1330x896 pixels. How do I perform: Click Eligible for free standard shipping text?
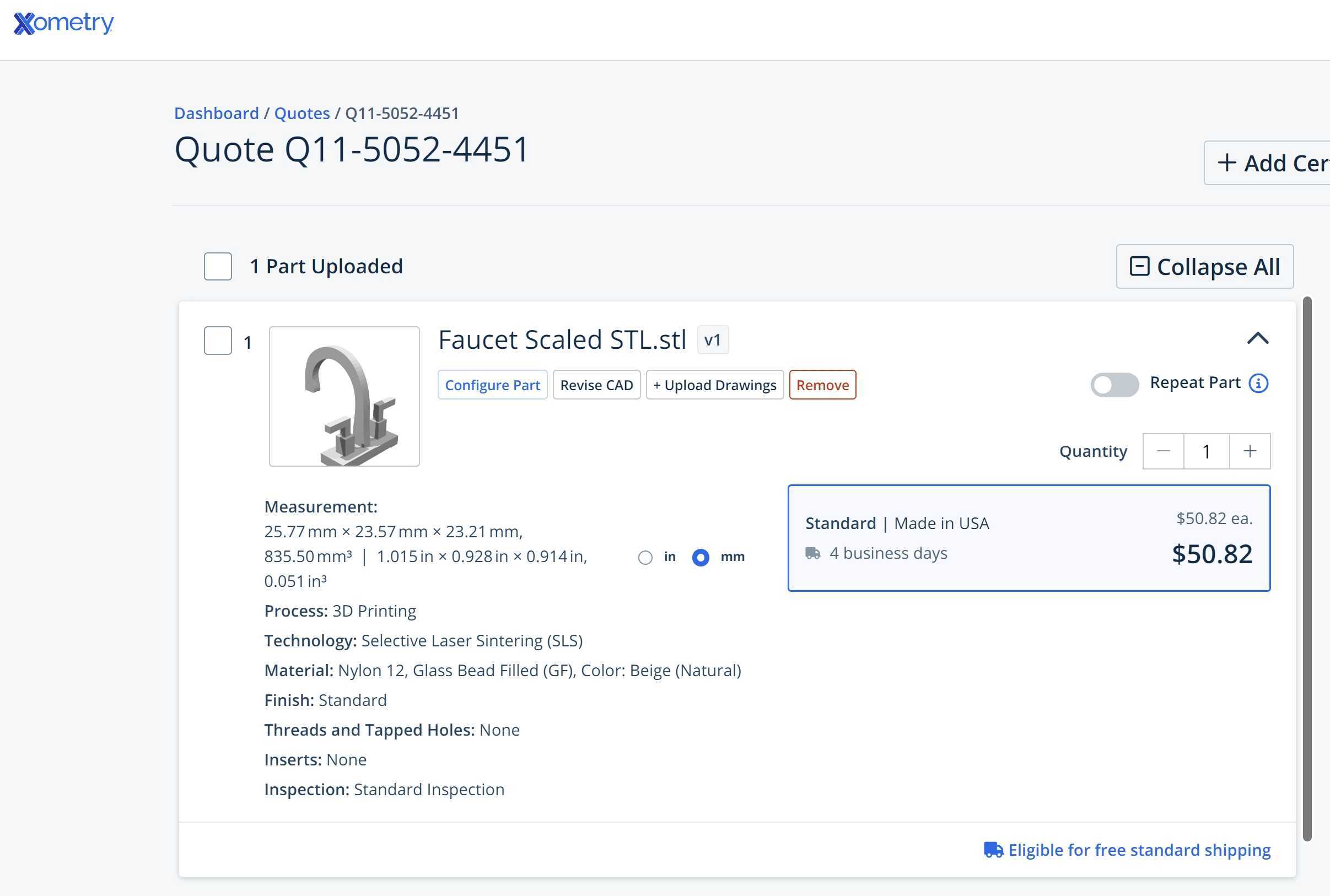tap(1139, 850)
